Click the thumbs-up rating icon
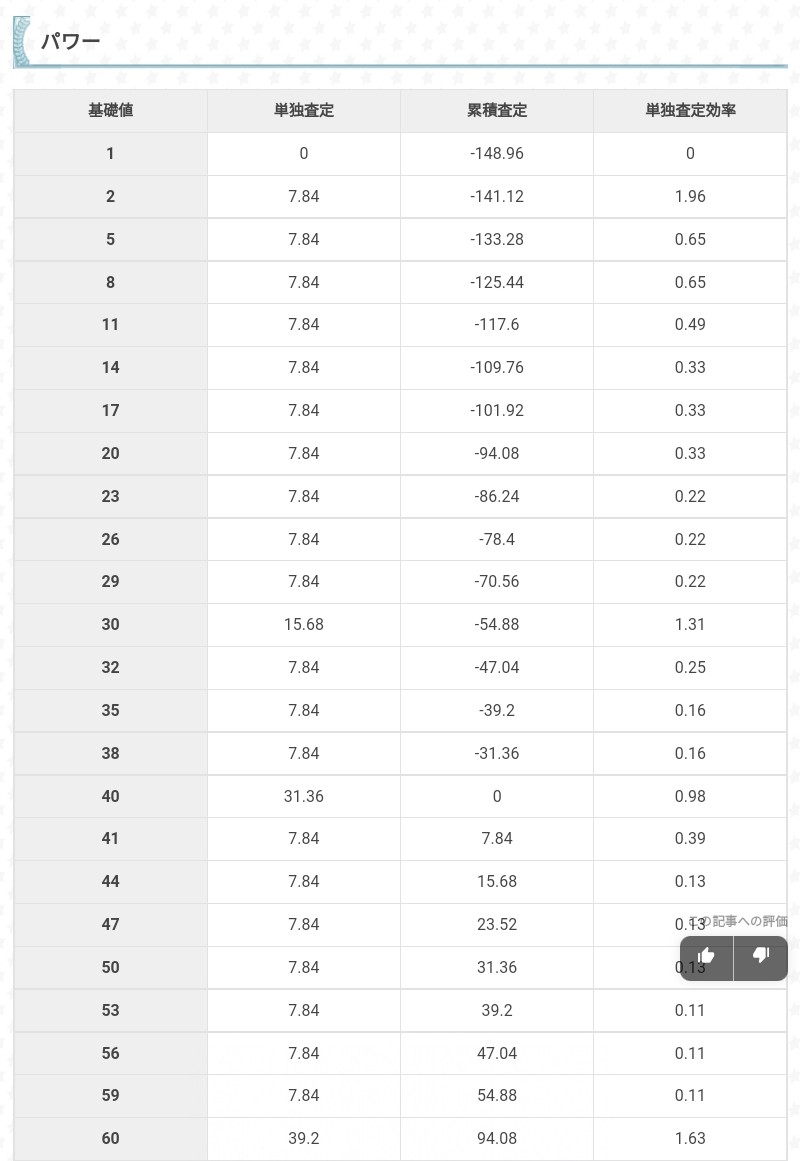The image size is (800, 1161). [x=707, y=957]
